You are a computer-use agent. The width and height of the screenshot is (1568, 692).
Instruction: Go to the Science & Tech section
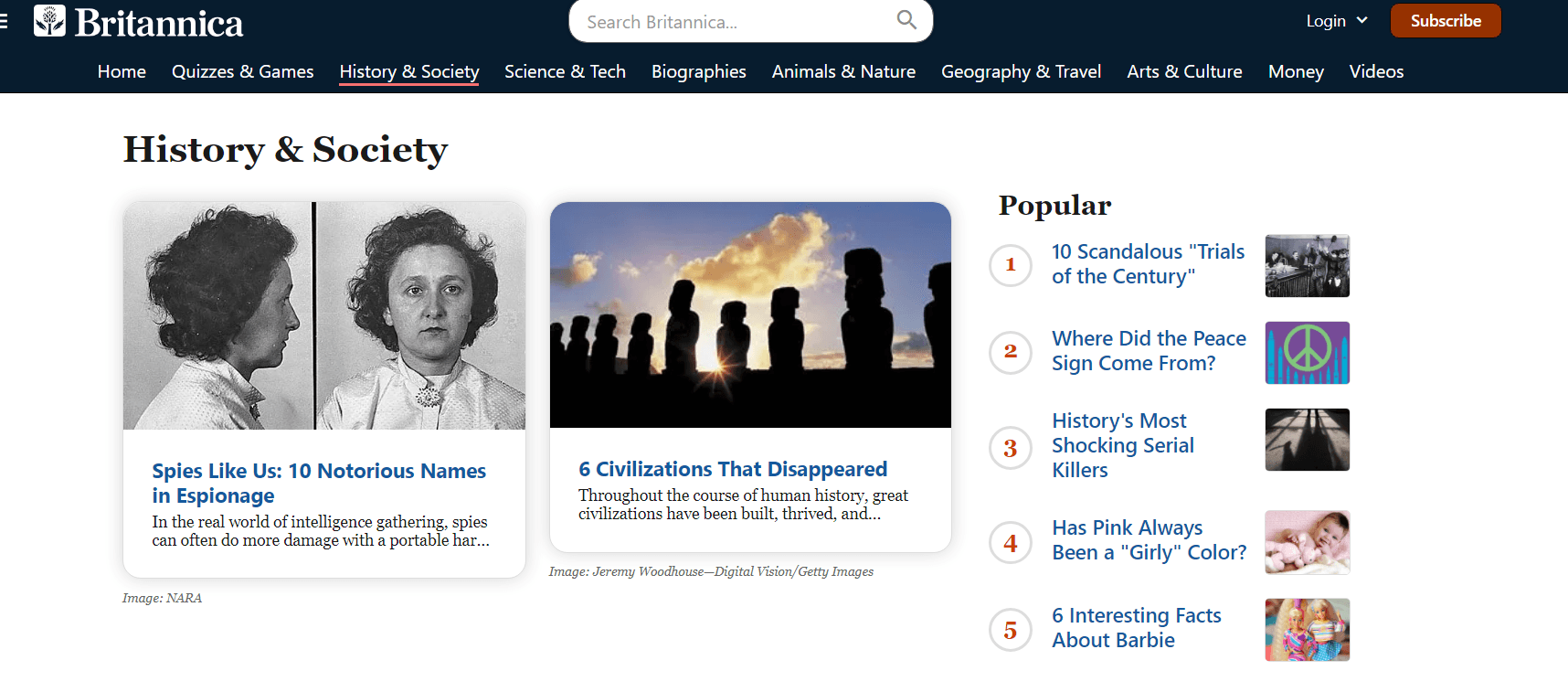565,71
